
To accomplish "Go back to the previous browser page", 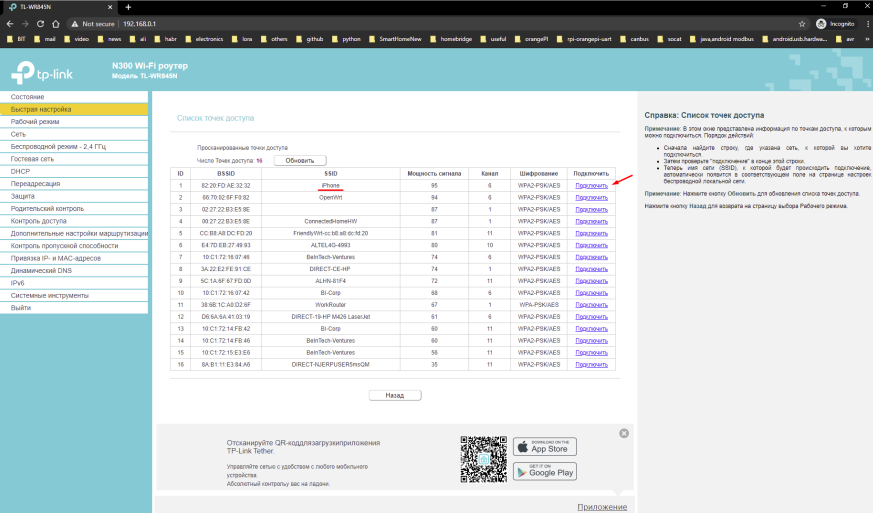I will point(9,24).
